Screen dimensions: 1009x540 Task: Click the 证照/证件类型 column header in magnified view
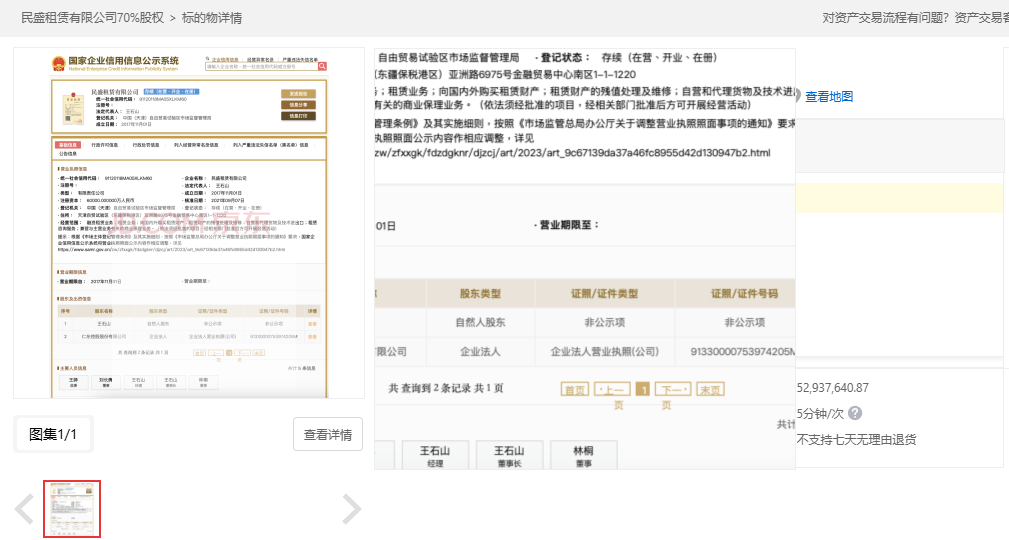[x=604, y=293]
